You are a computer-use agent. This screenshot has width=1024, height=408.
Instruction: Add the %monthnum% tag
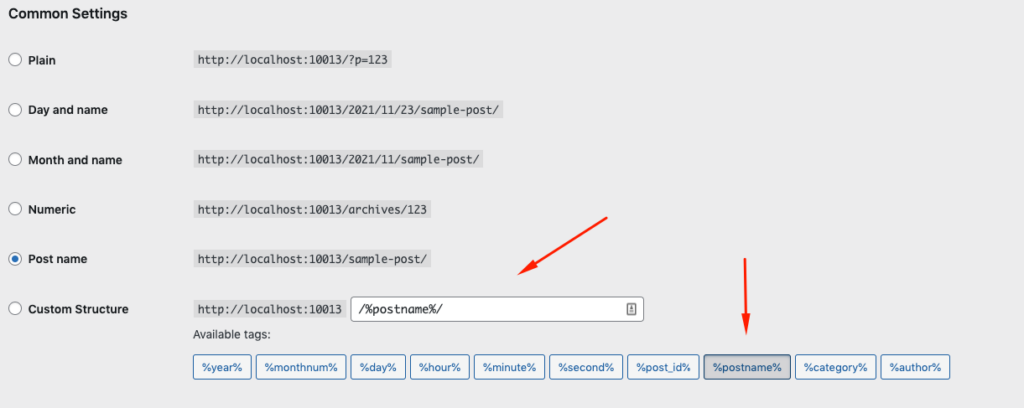point(300,367)
